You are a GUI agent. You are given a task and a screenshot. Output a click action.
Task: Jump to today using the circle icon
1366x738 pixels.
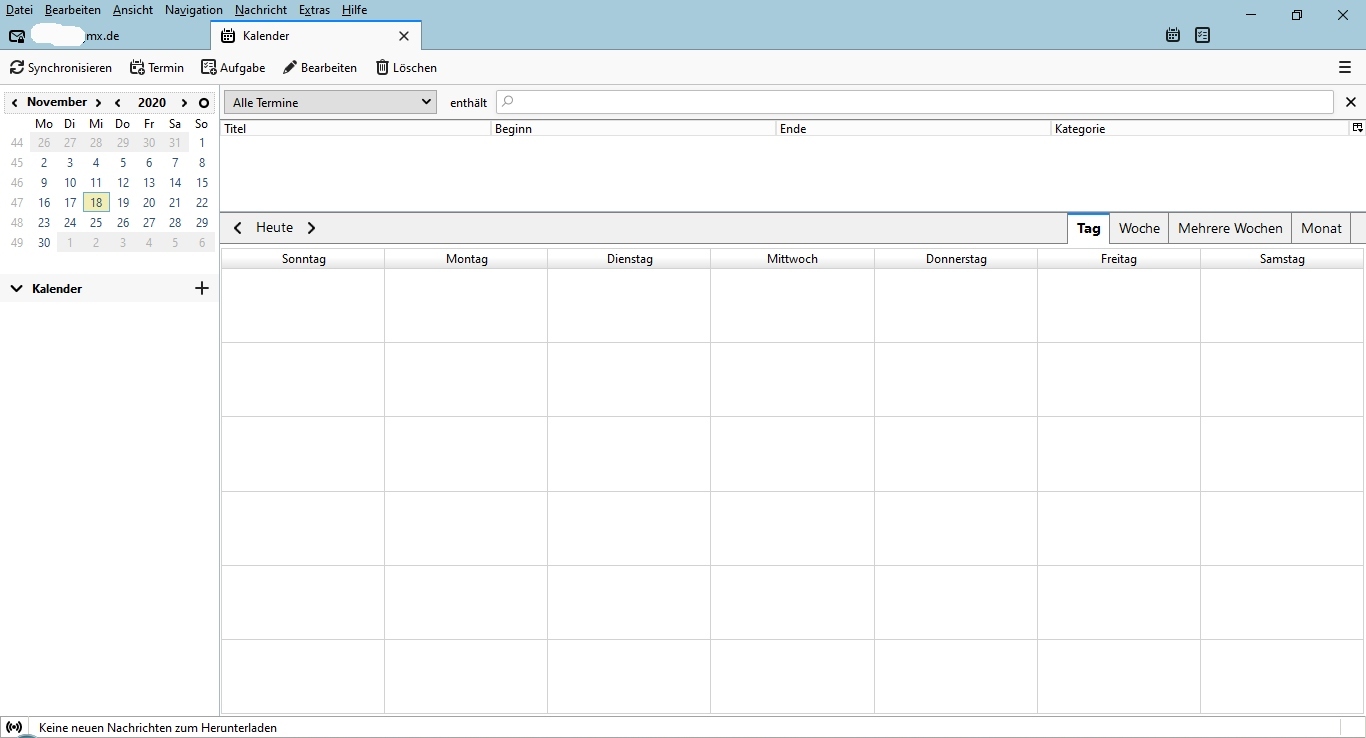point(204,103)
